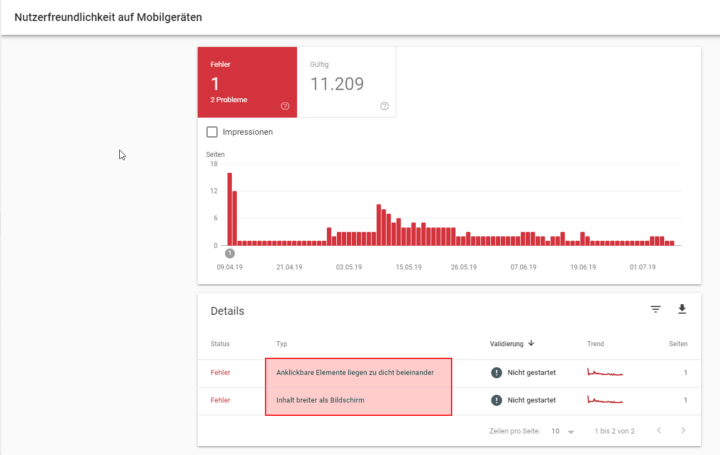This screenshot has width=720, height=455.
Task: Open 'Inhalt breiter als Bildschirm' issue
Action: (320, 400)
